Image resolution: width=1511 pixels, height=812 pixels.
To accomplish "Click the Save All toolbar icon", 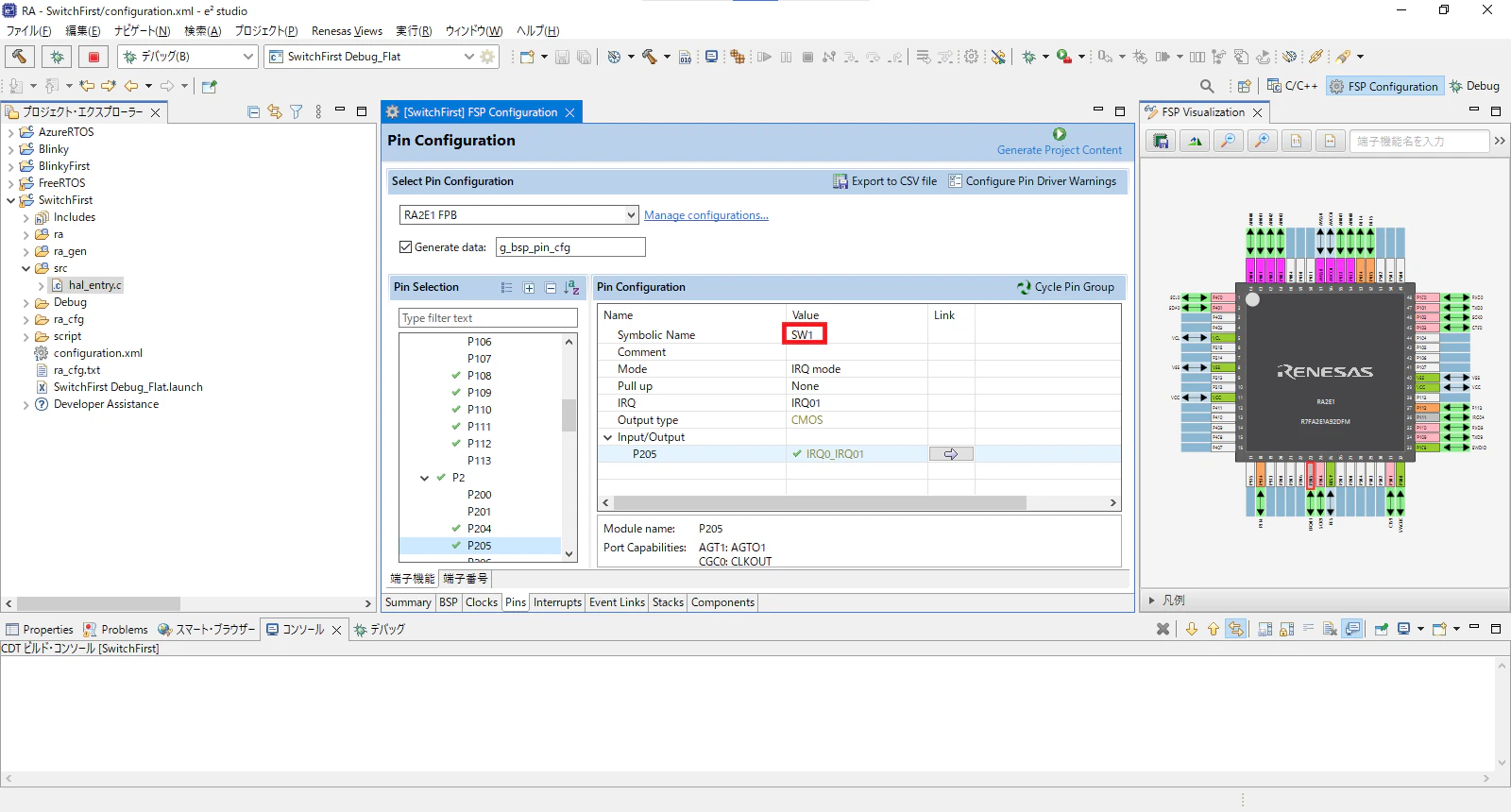I will pyautogui.click(x=584, y=57).
